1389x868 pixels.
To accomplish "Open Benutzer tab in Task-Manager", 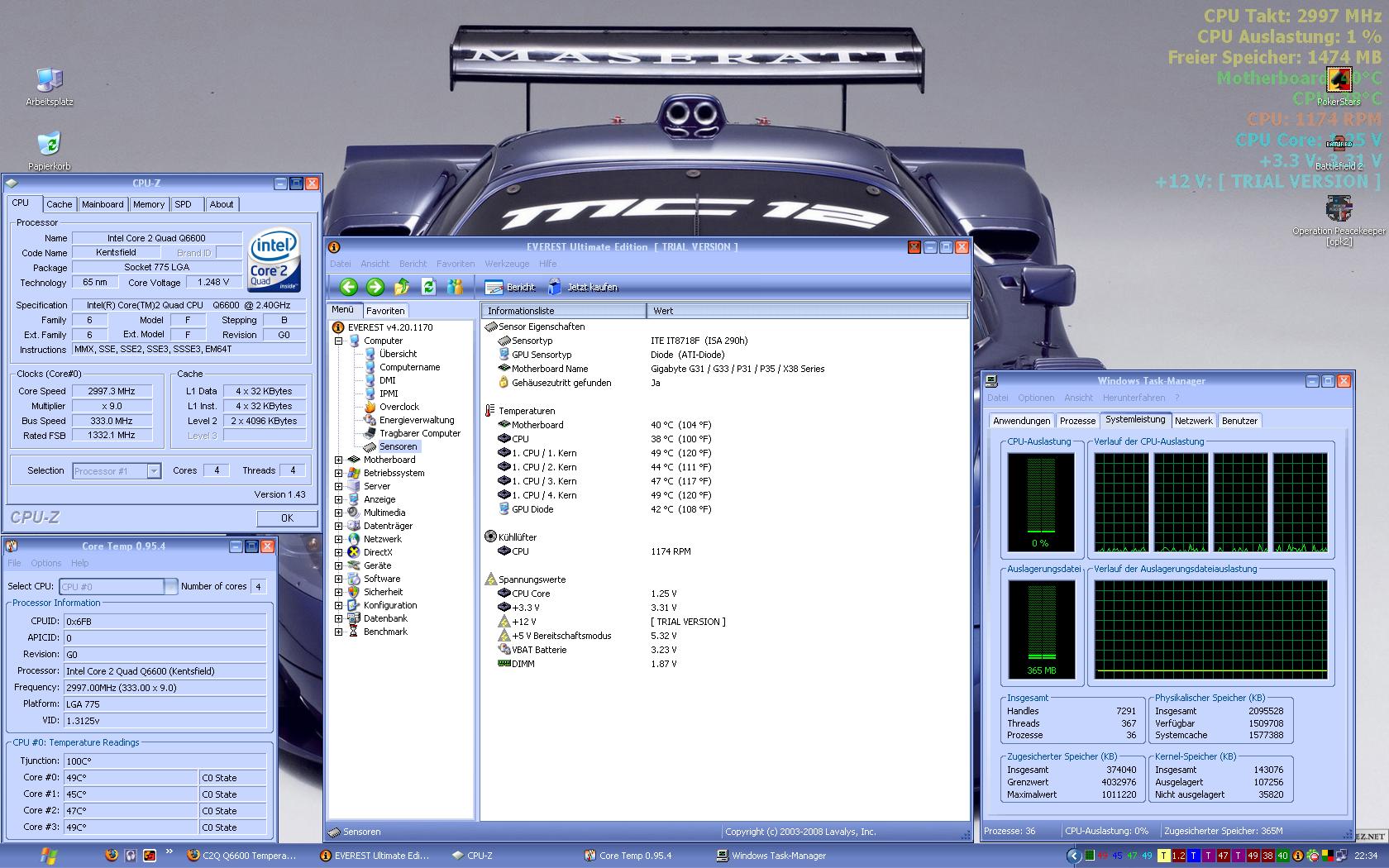I will point(1239,421).
